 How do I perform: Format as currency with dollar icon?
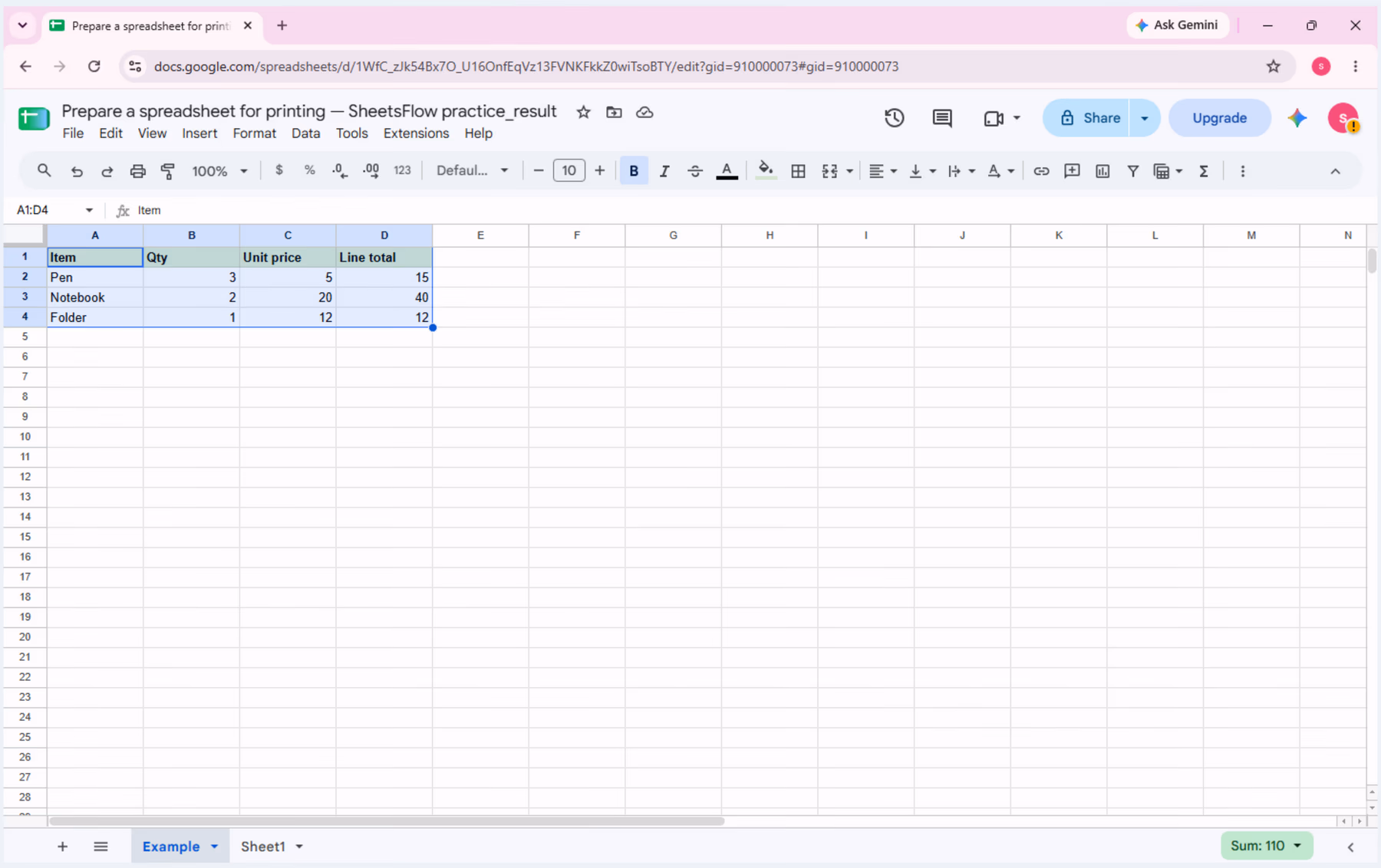(279, 170)
